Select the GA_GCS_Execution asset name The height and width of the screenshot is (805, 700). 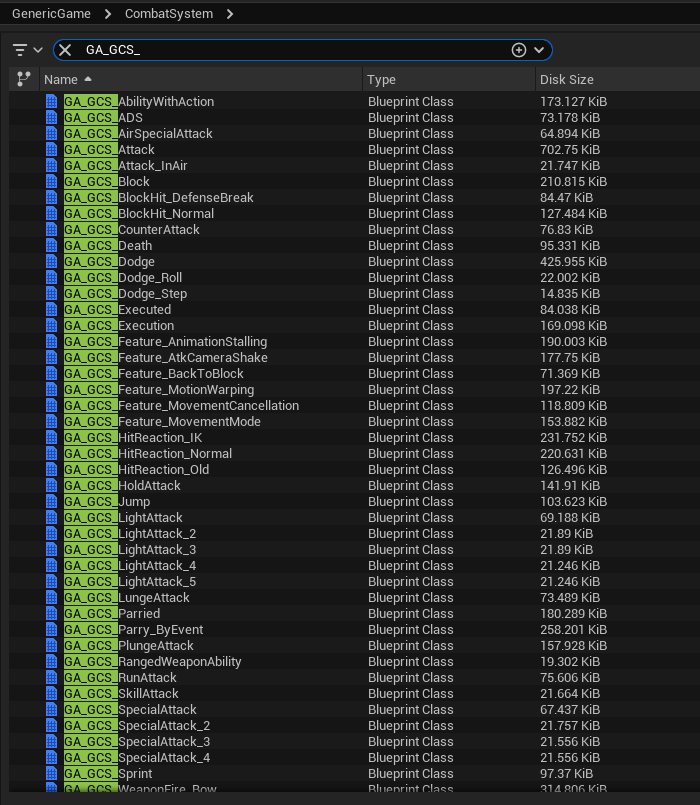(119, 325)
